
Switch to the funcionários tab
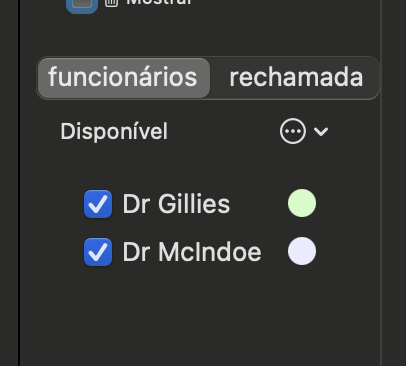124,78
